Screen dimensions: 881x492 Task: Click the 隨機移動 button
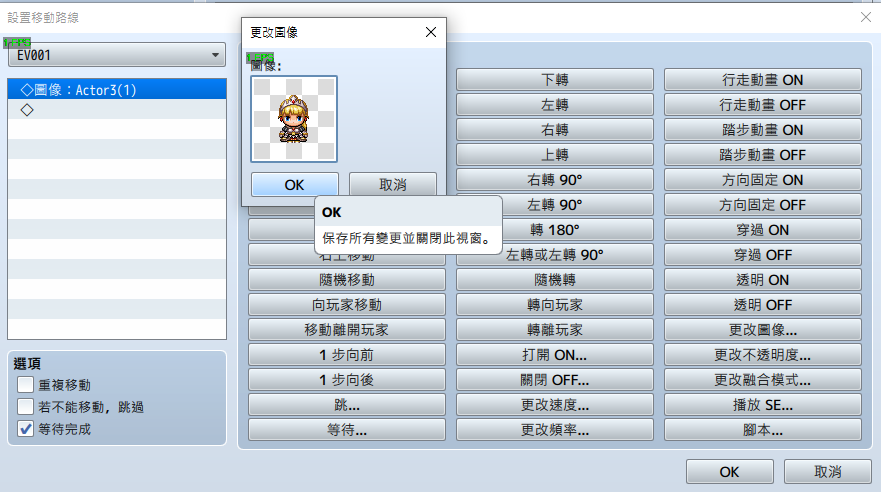pyautogui.click(x=347, y=280)
